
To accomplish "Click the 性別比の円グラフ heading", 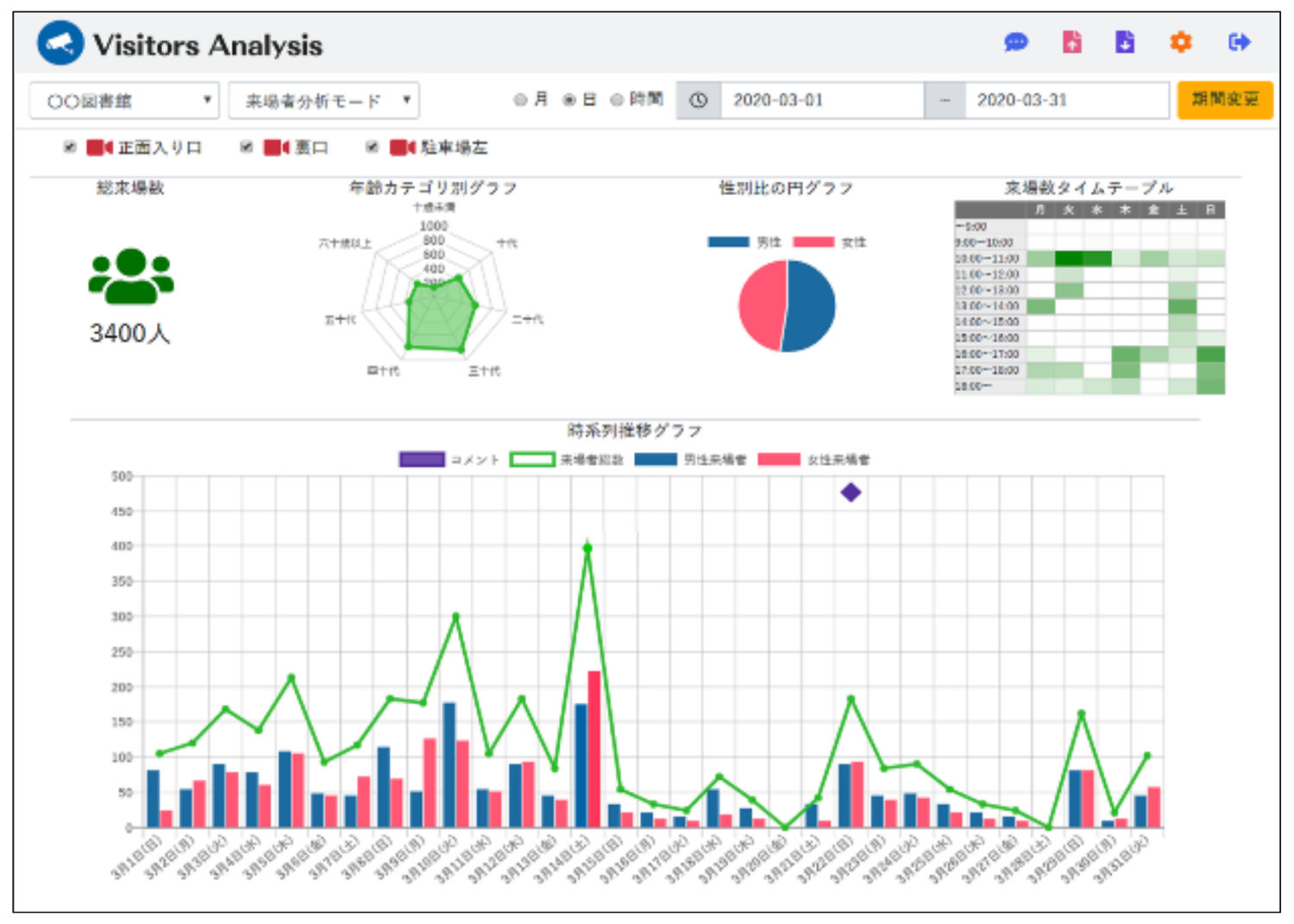I will pos(786,188).
